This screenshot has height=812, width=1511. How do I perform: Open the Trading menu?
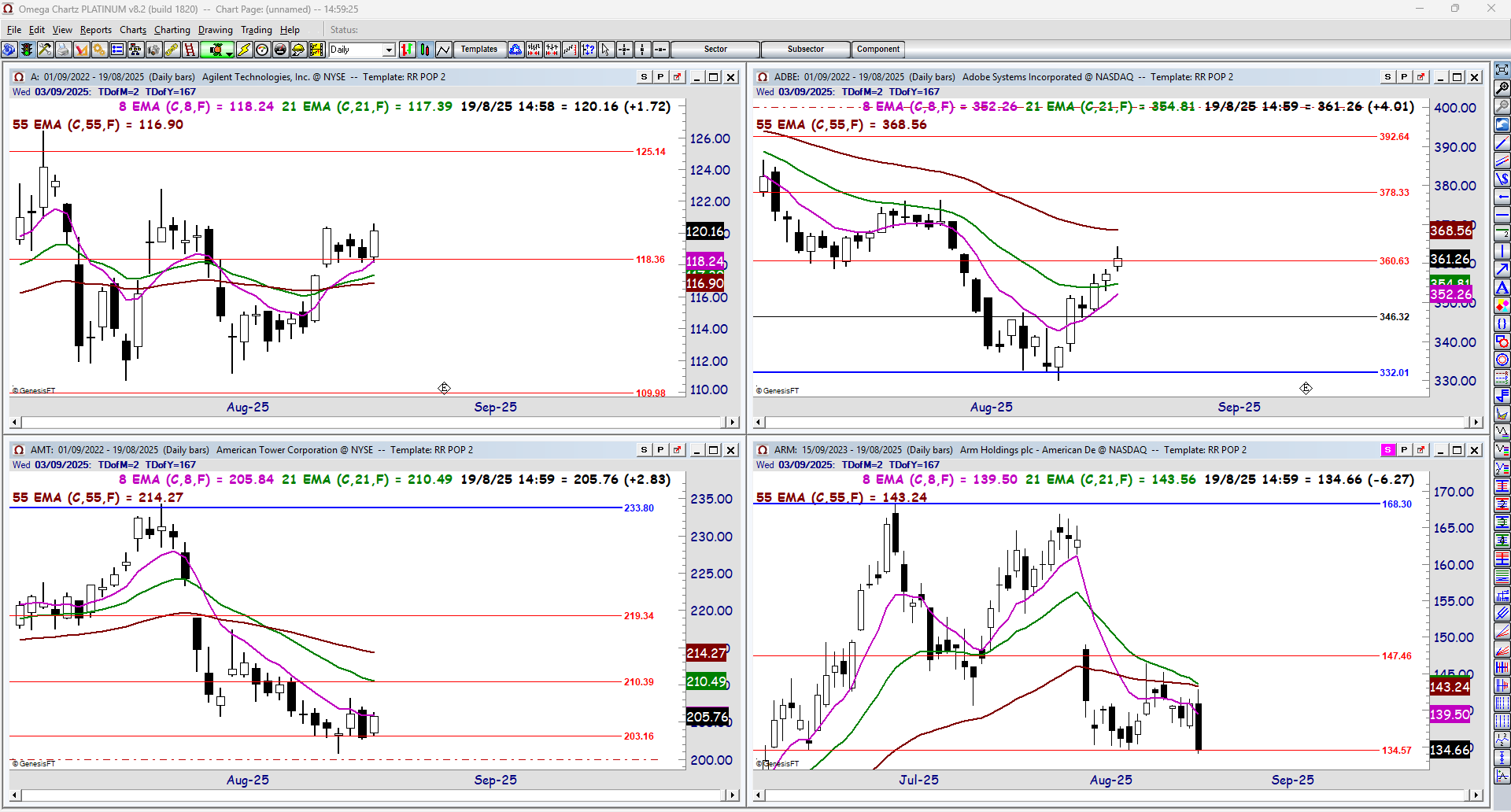[x=257, y=30]
